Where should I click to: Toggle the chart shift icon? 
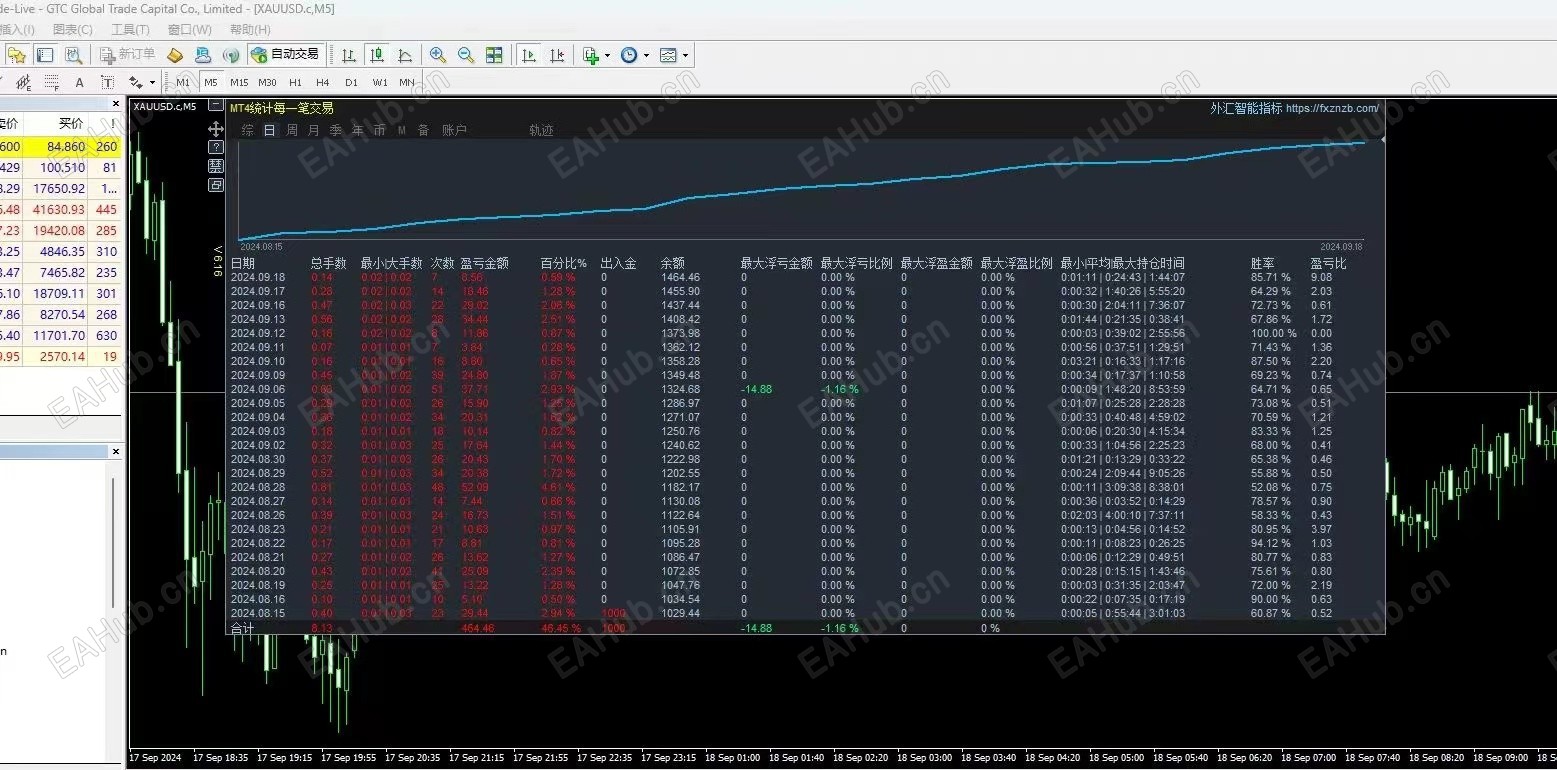[557, 55]
